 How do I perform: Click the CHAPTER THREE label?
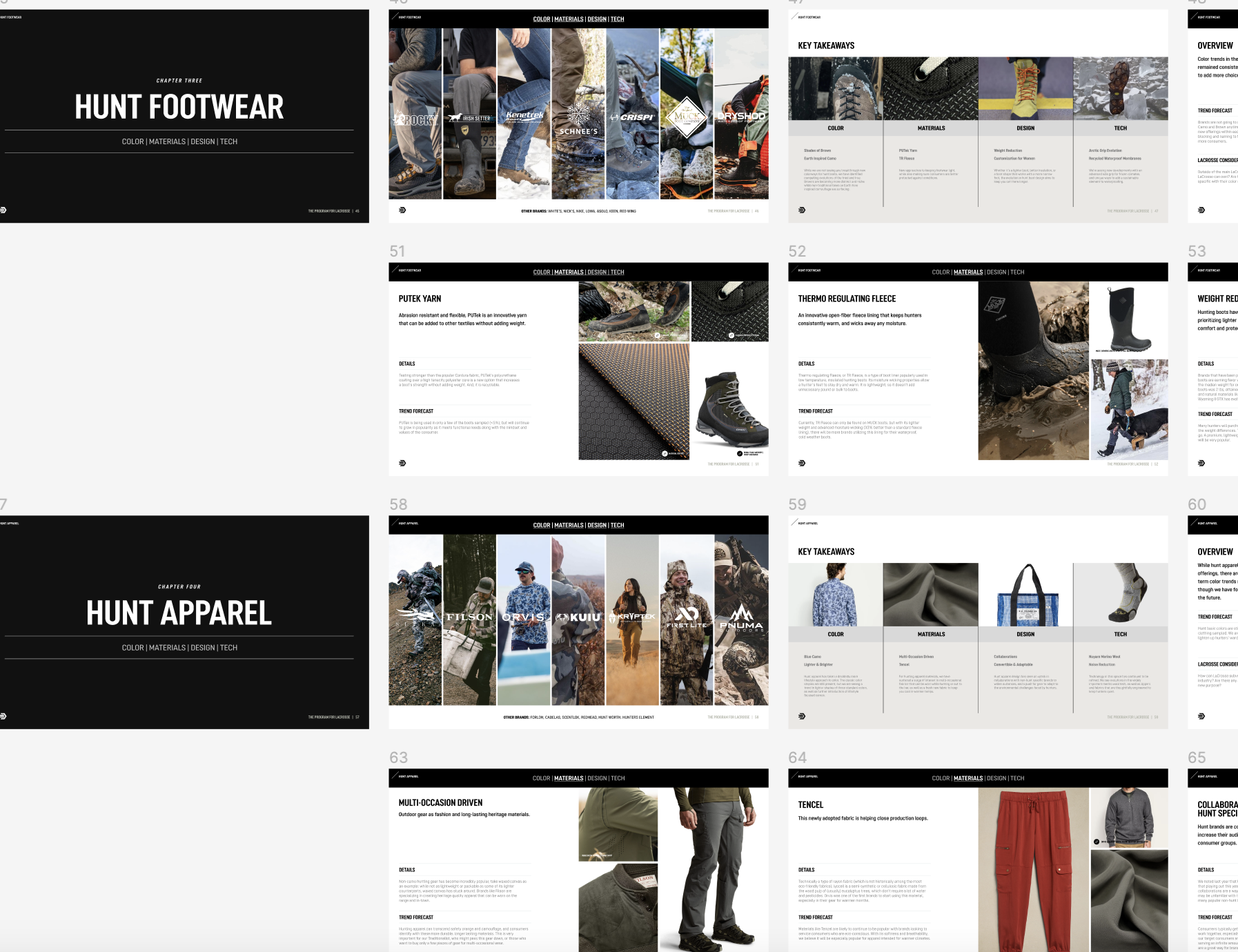[179, 81]
